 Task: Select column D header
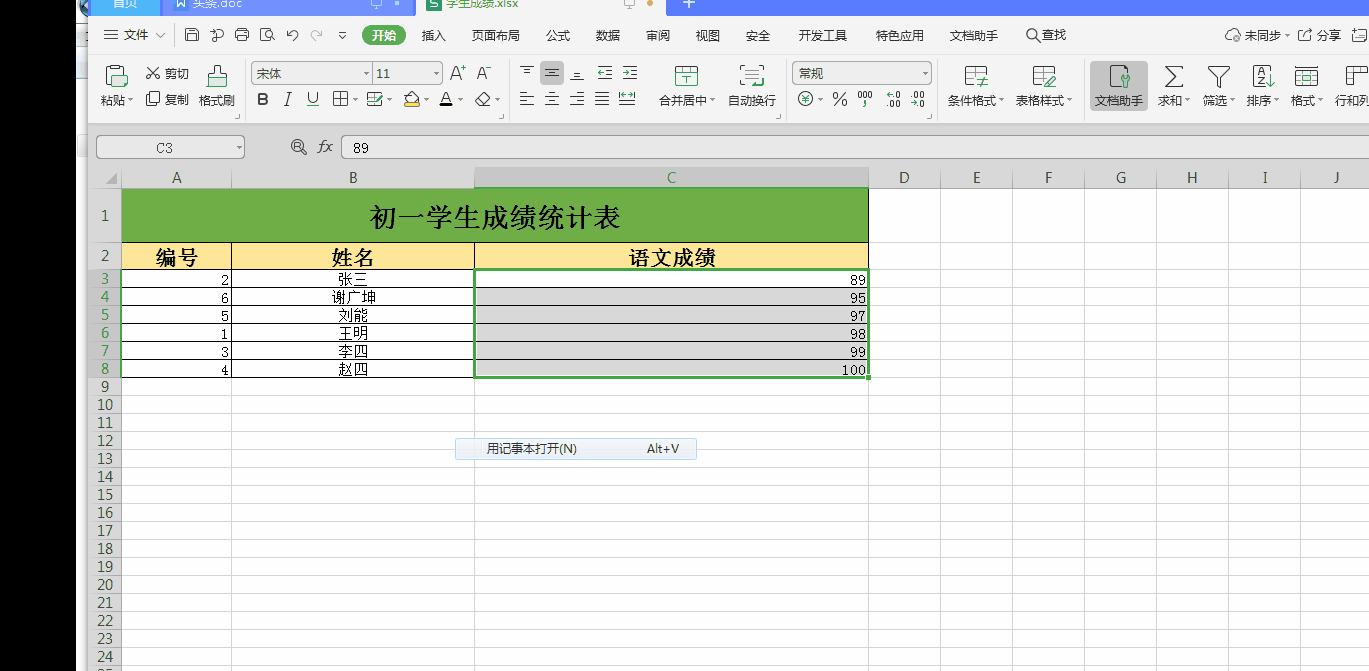pyautogui.click(x=904, y=178)
